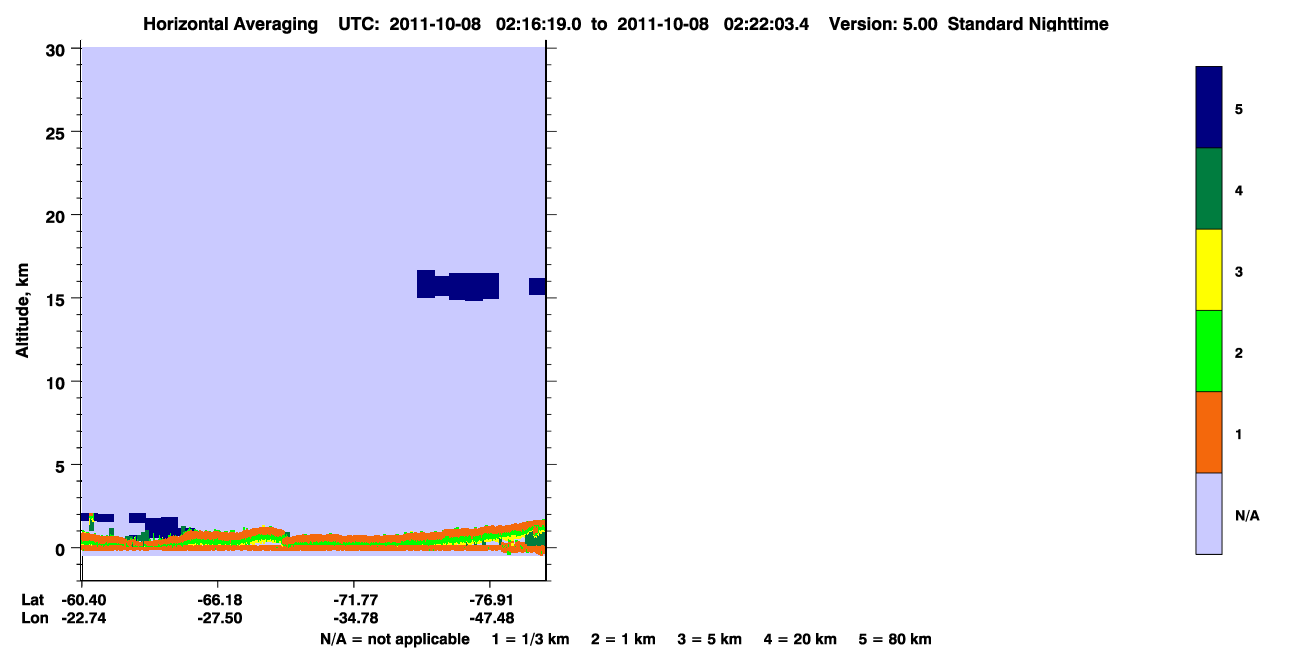
Task: Click the bright green colorbar segment for 2
Action: (1209, 351)
